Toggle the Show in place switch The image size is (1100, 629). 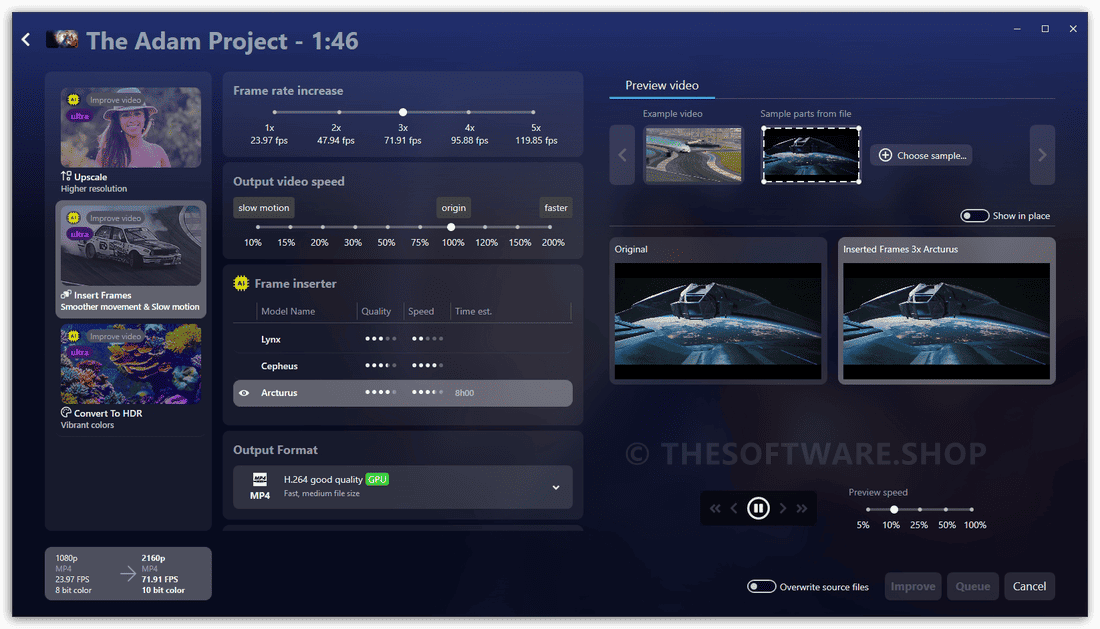click(x=974, y=215)
